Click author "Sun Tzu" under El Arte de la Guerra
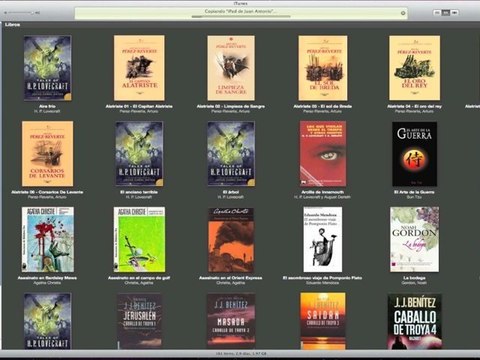 tap(414, 197)
